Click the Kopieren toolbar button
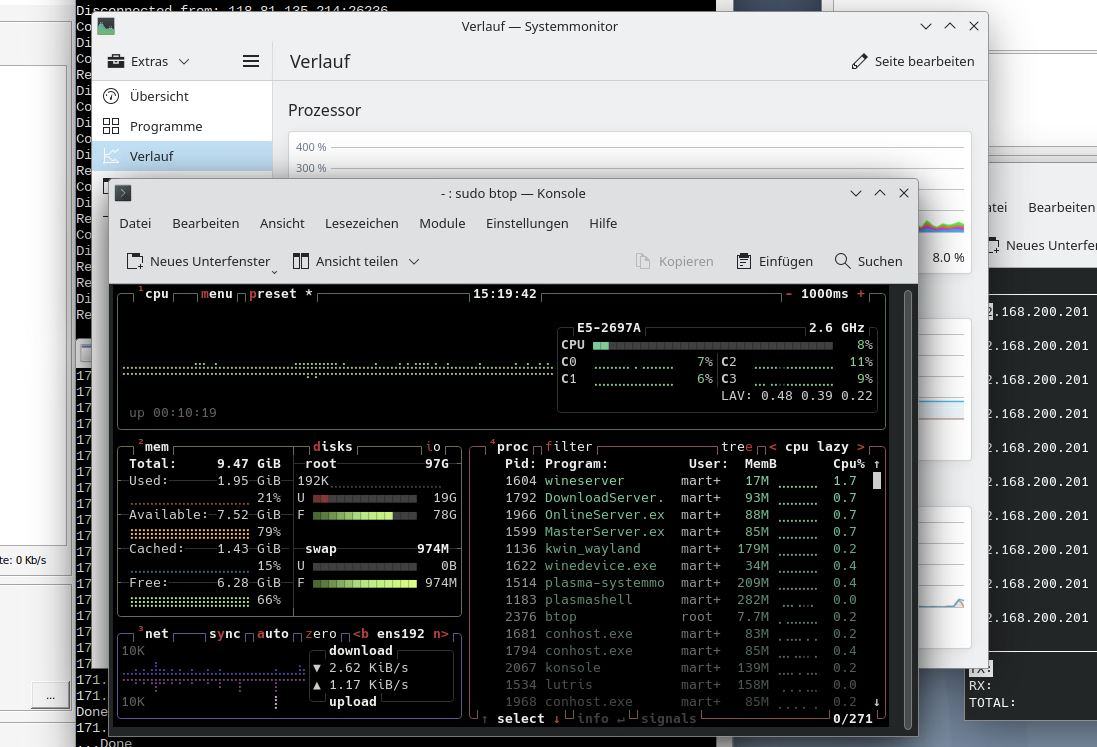The height and width of the screenshot is (747, 1097). (x=674, y=262)
